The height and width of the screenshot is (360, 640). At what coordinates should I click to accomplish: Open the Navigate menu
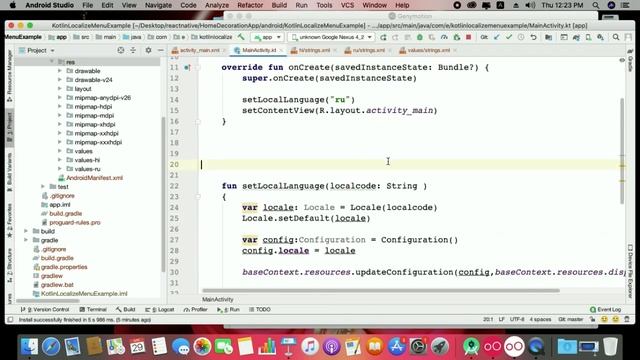click(158, 5)
